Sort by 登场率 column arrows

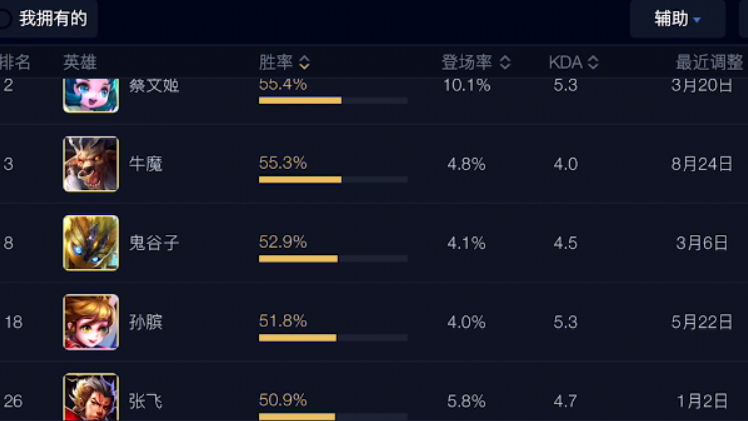pos(505,62)
